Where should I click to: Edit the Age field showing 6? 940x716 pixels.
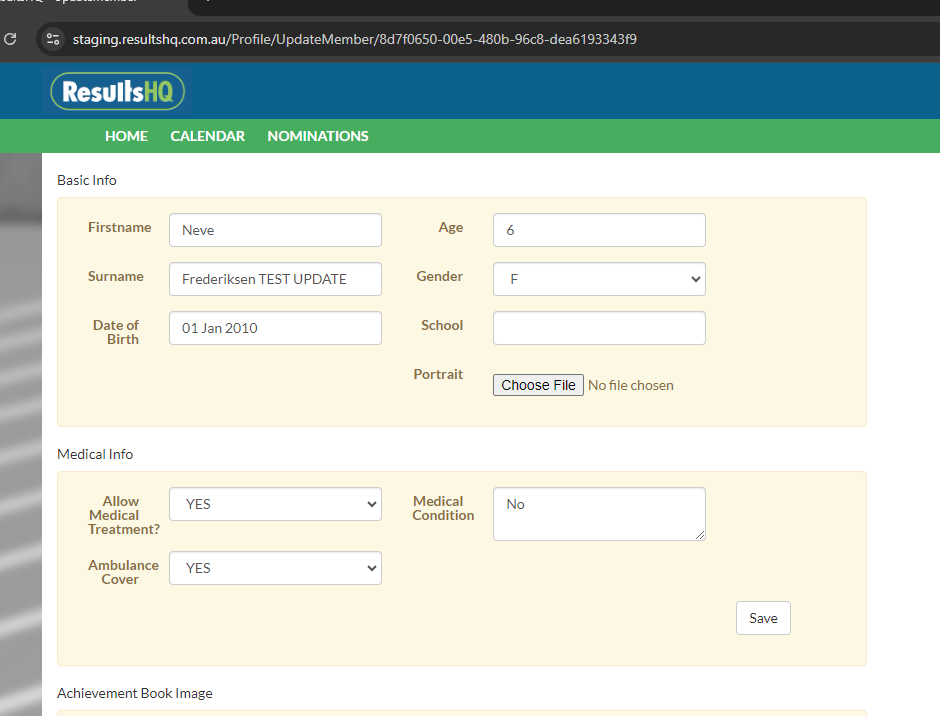[599, 230]
